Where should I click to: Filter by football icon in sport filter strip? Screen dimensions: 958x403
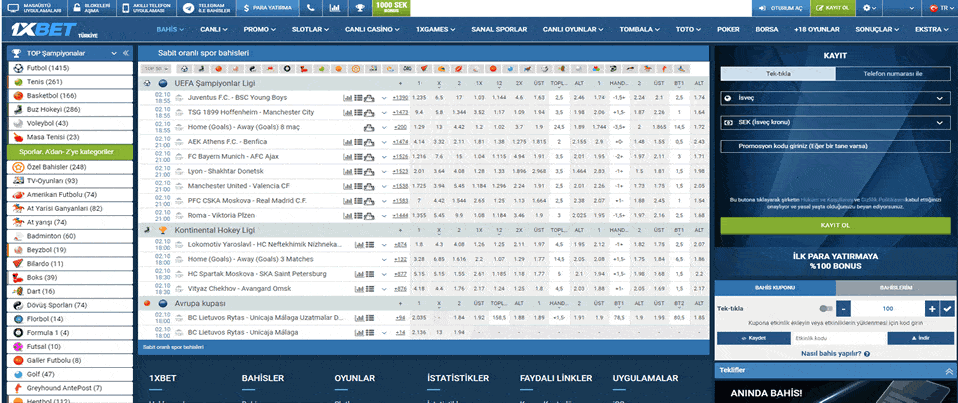183,68
